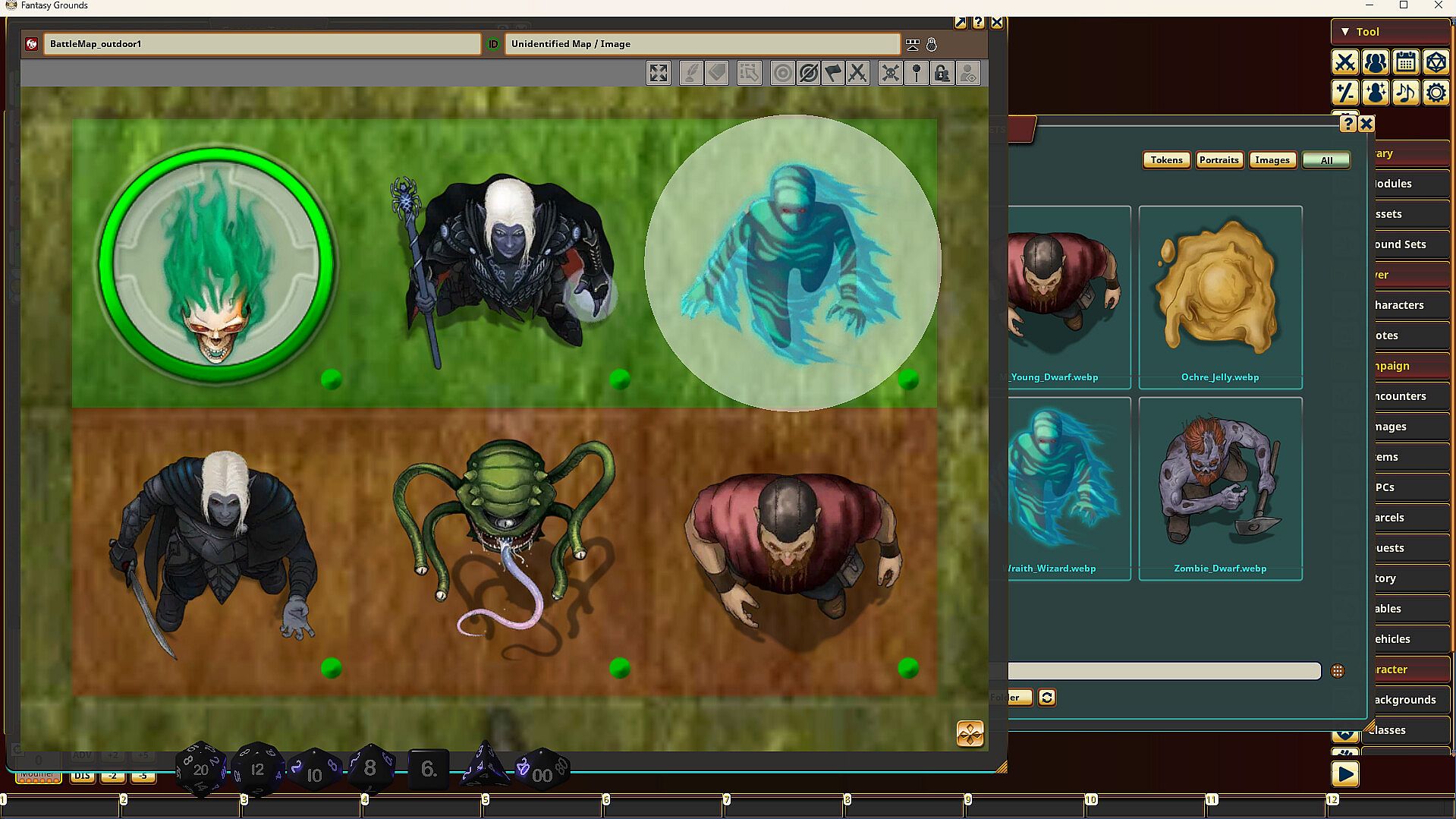Select the quill drawing tool

(691, 73)
